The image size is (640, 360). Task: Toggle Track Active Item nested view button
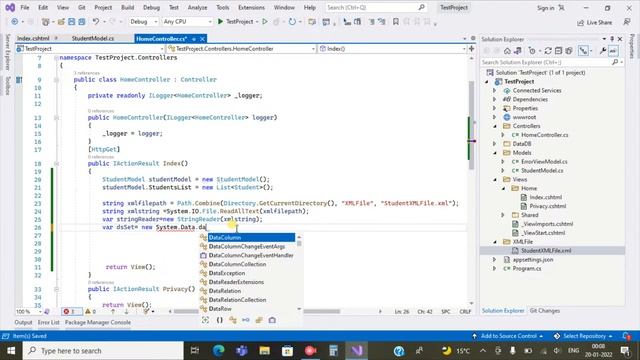click(584, 51)
